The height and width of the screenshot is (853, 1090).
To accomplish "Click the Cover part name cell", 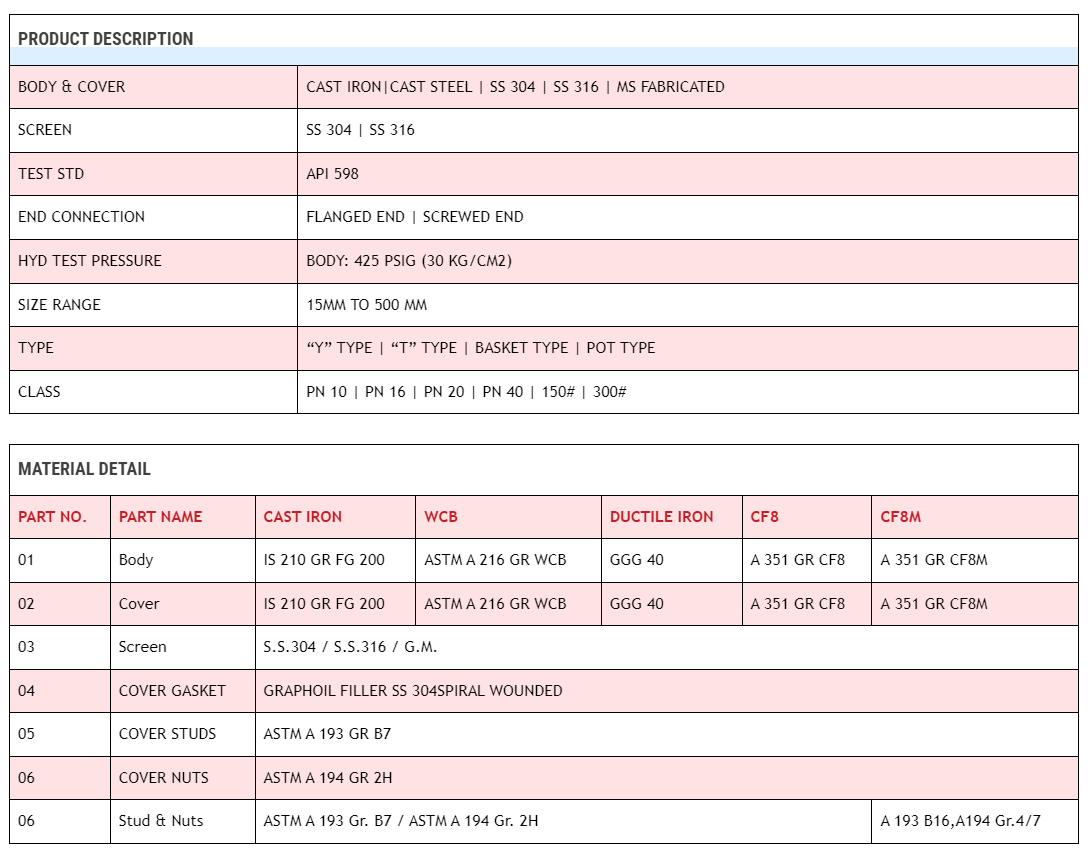I will pos(183,604).
